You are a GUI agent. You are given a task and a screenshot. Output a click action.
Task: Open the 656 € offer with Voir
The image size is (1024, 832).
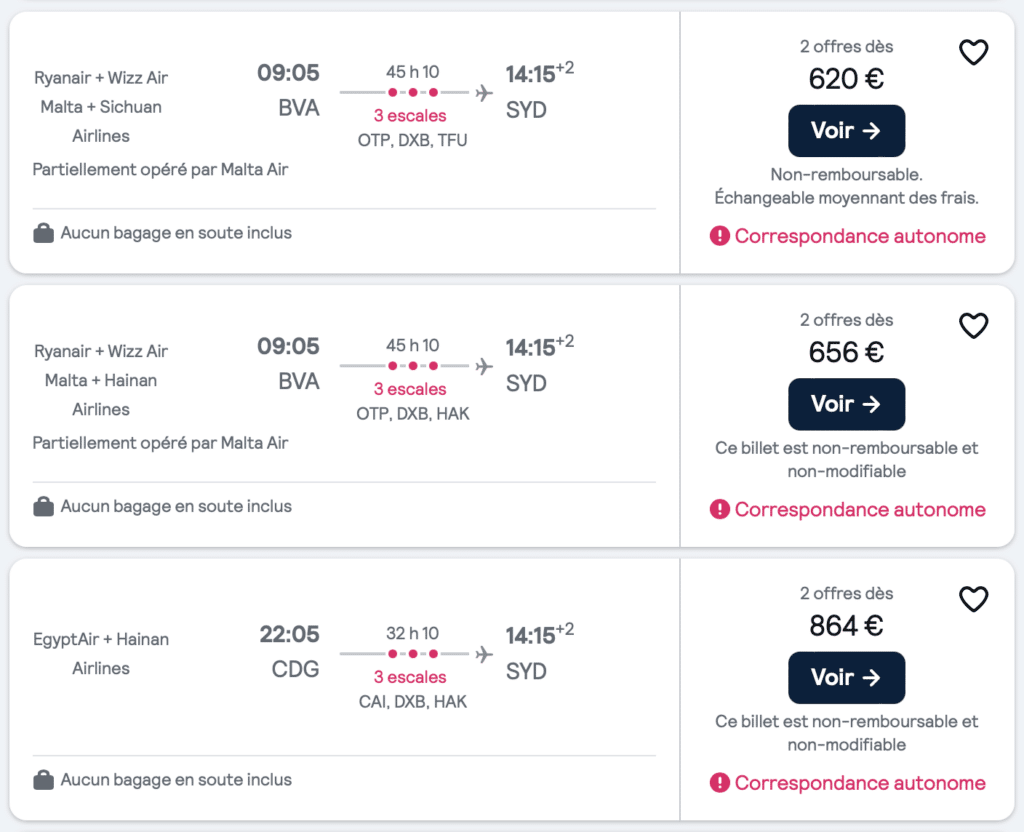pyautogui.click(x=846, y=404)
